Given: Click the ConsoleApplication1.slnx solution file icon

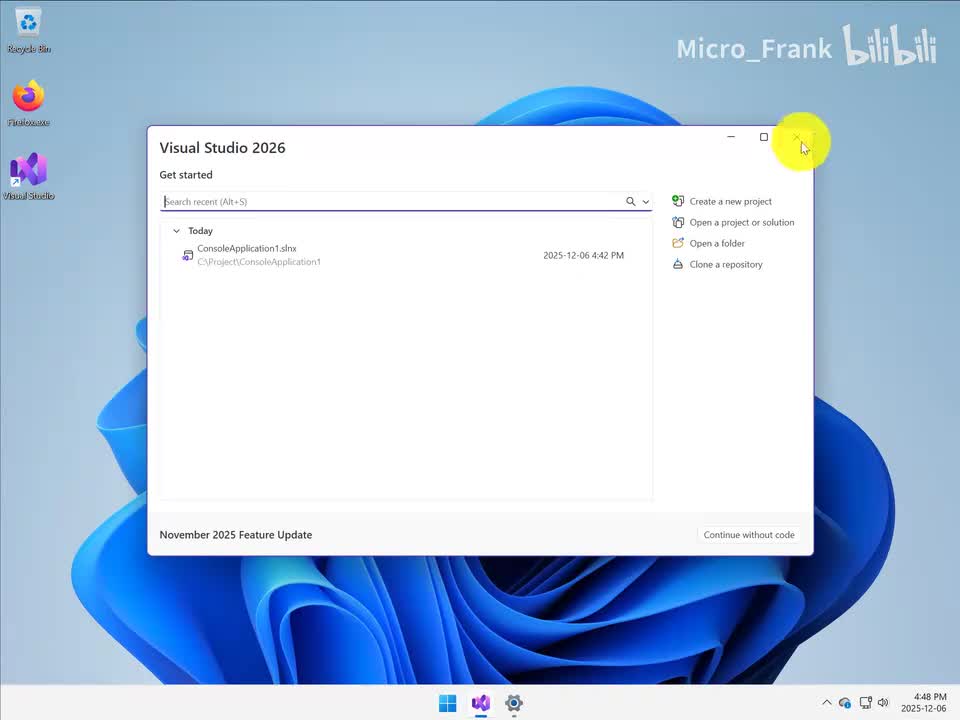Looking at the screenshot, I should pyautogui.click(x=187, y=255).
